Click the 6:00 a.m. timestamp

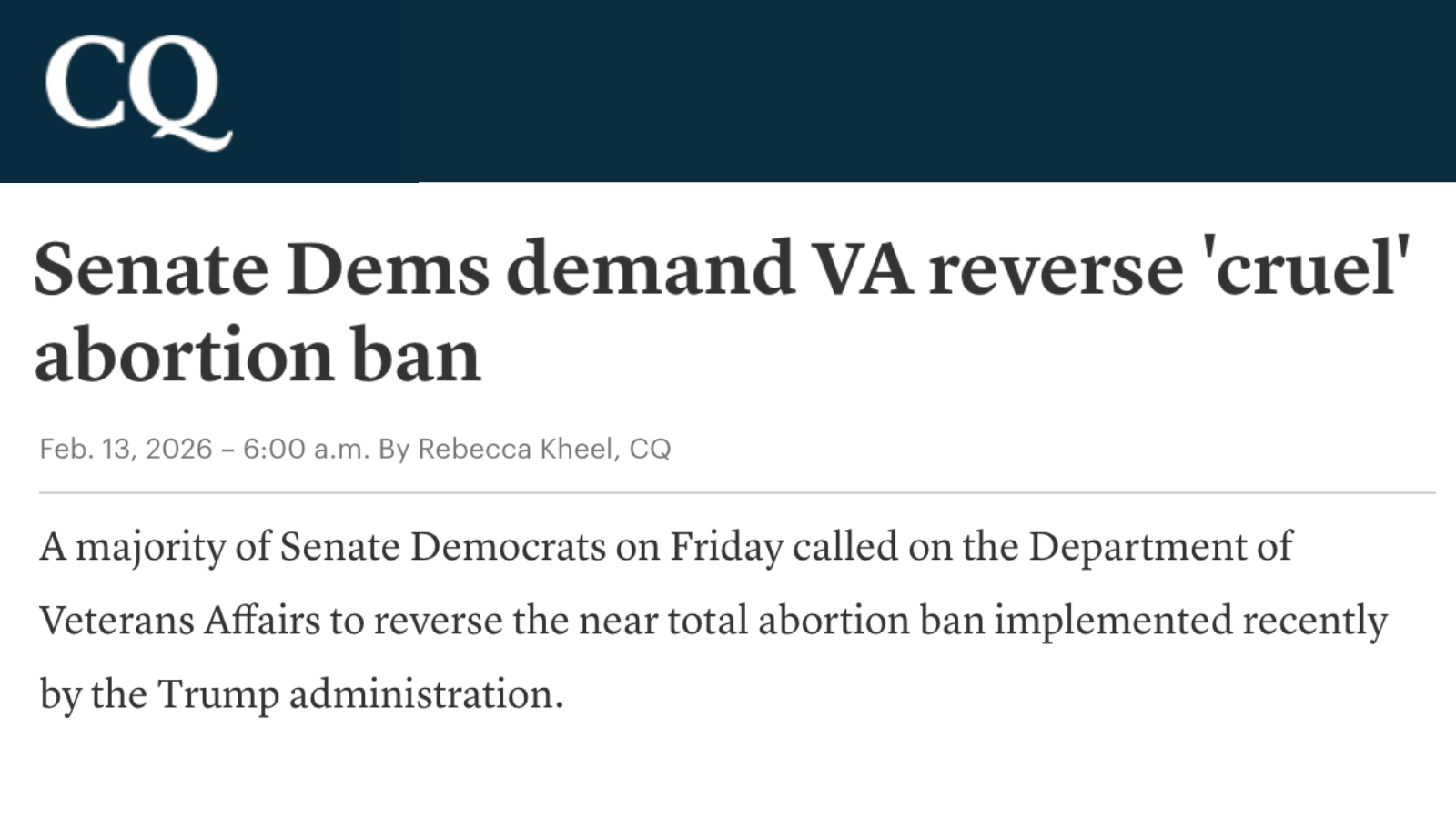[x=305, y=449]
